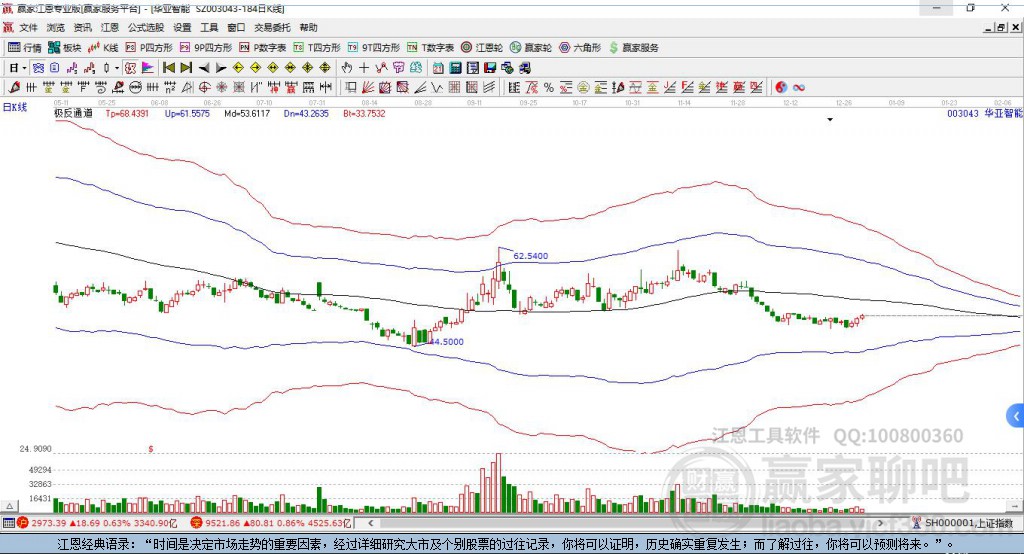The image size is (1024, 554).
Task: Click the SH000001 上证指数 status entry
Action: [x=963, y=523]
